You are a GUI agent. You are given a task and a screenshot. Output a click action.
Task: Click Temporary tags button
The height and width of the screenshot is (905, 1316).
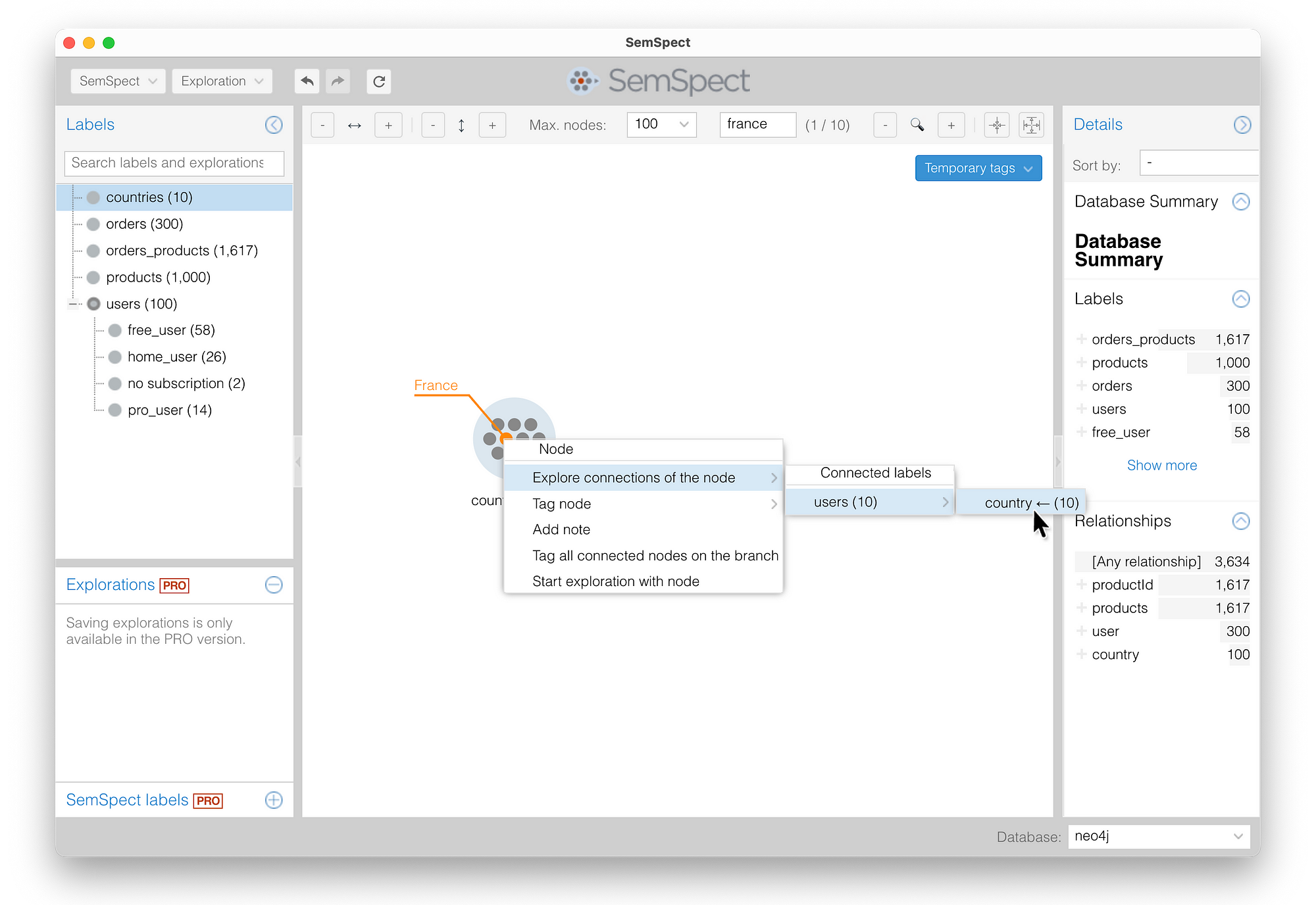pyautogui.click(x=977, y=168)
